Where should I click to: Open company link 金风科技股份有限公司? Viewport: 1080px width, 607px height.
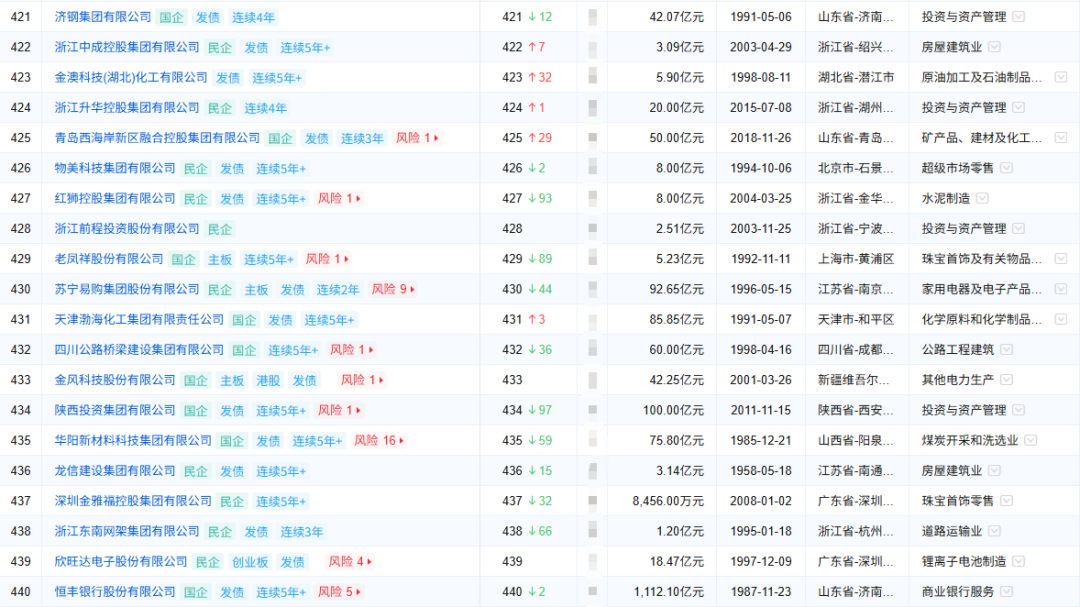[115, 380]
